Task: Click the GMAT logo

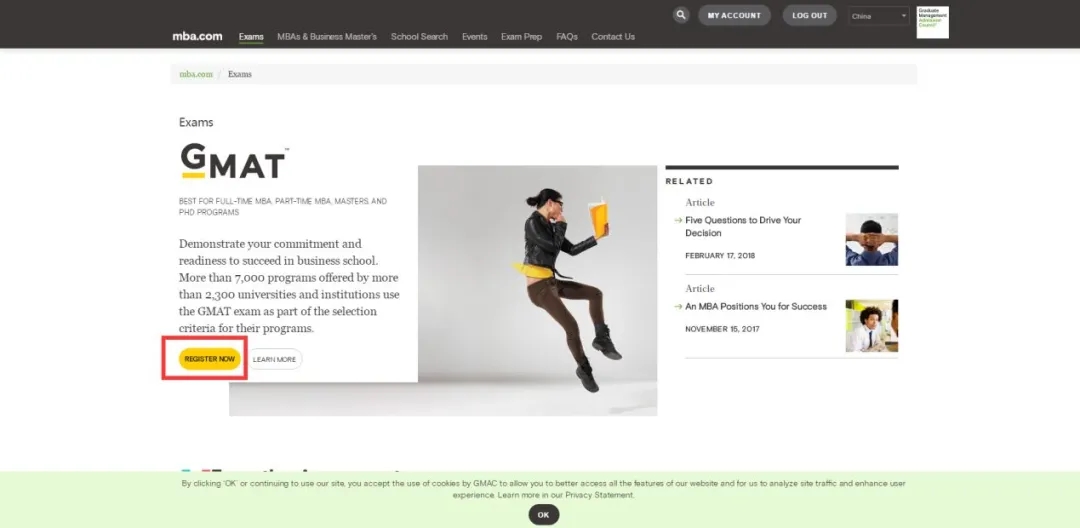Action: [x=233, y=160]
